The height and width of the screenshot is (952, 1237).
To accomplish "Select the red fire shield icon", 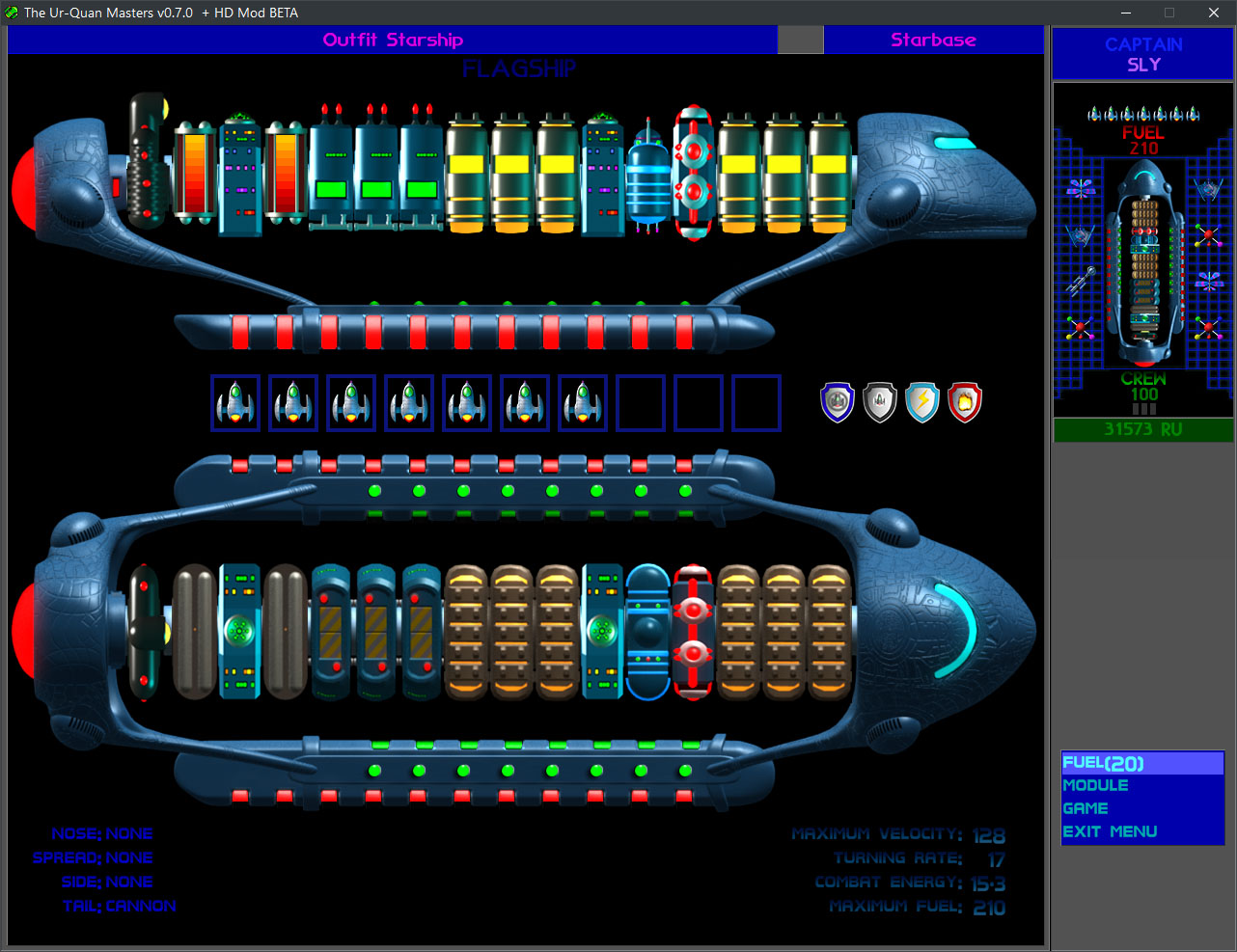I will click(965, 402).
